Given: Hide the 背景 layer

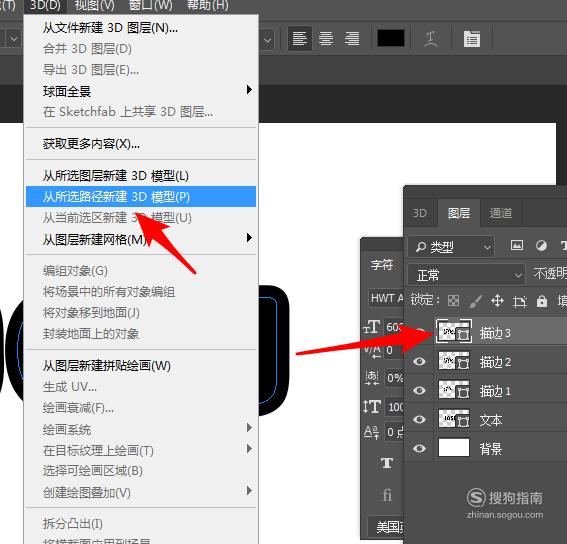Looking at the screenshot, I should tap(419, 449).
